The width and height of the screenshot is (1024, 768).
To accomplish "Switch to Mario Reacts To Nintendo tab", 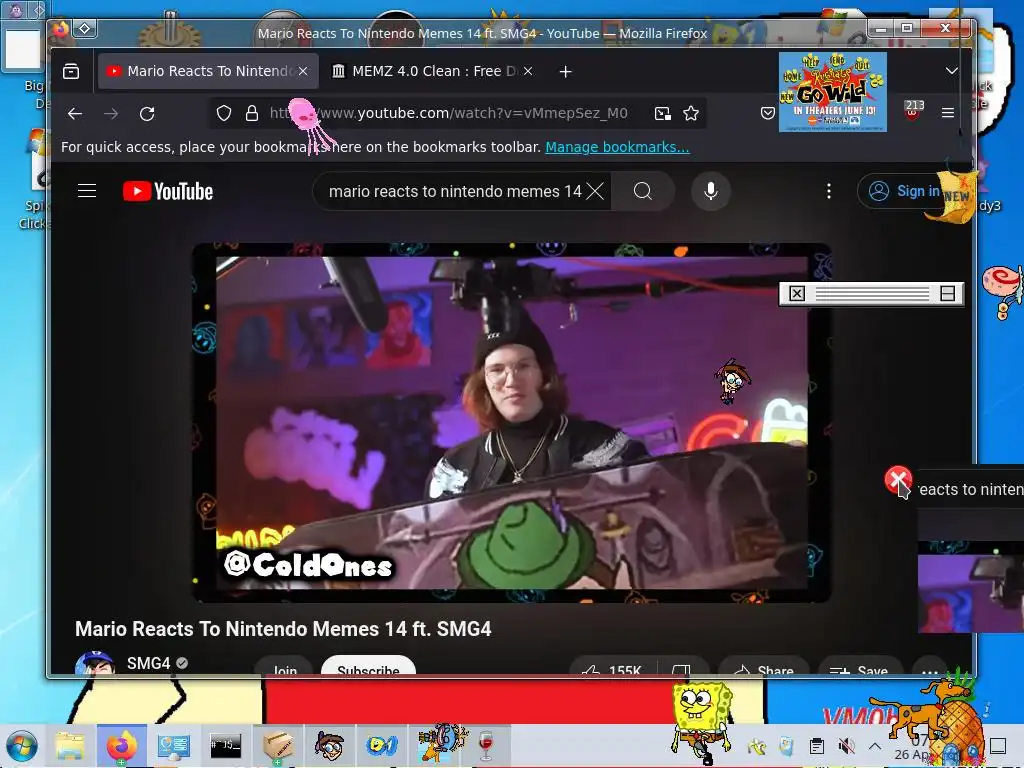I will [x=208, y=71].
